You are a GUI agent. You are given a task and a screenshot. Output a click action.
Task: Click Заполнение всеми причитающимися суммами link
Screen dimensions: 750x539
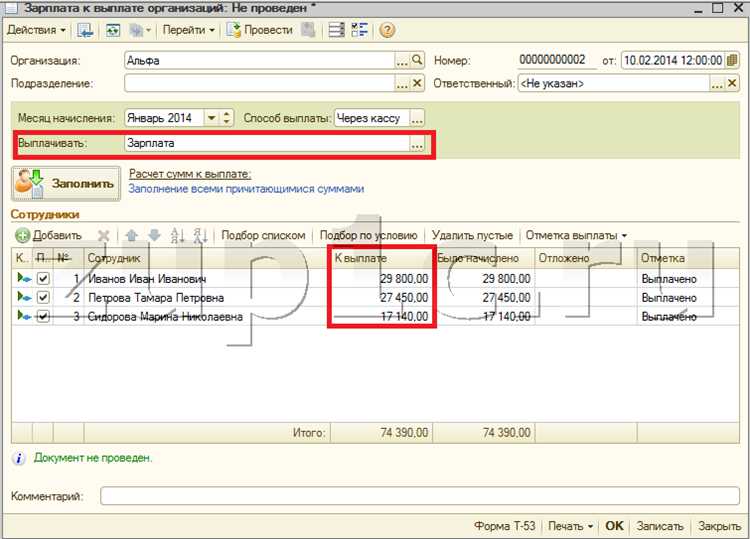(x=246, y=189)
